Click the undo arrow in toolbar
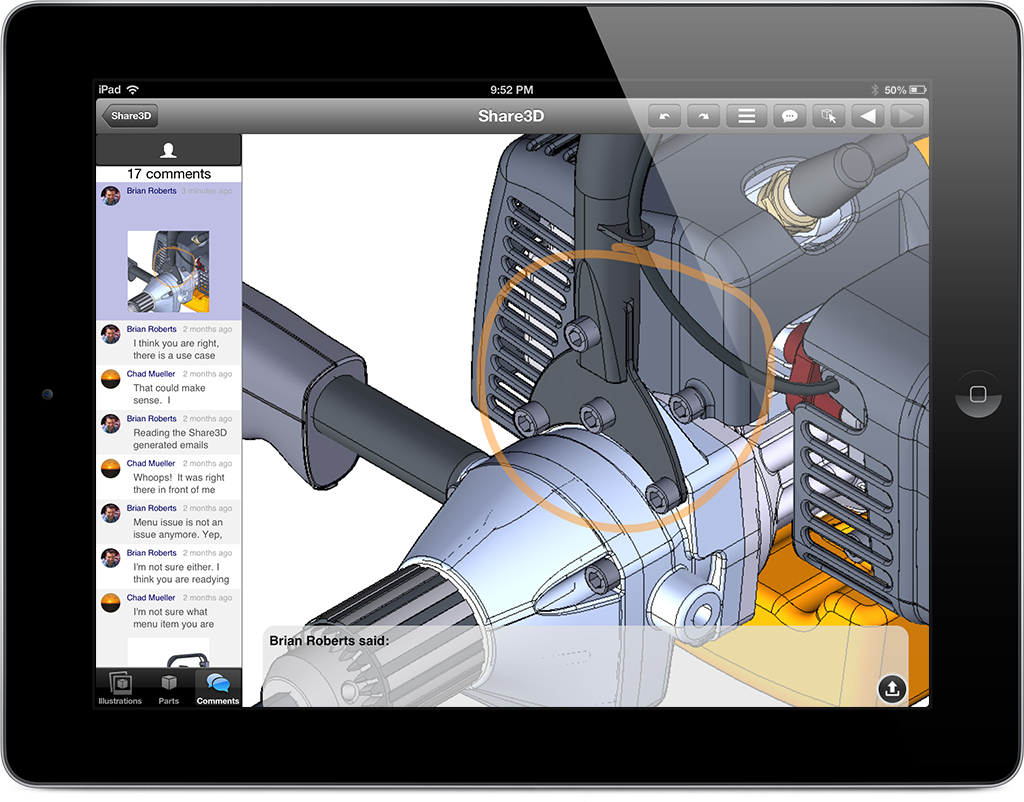This screenshot has height=802, width=1024. 665,116
